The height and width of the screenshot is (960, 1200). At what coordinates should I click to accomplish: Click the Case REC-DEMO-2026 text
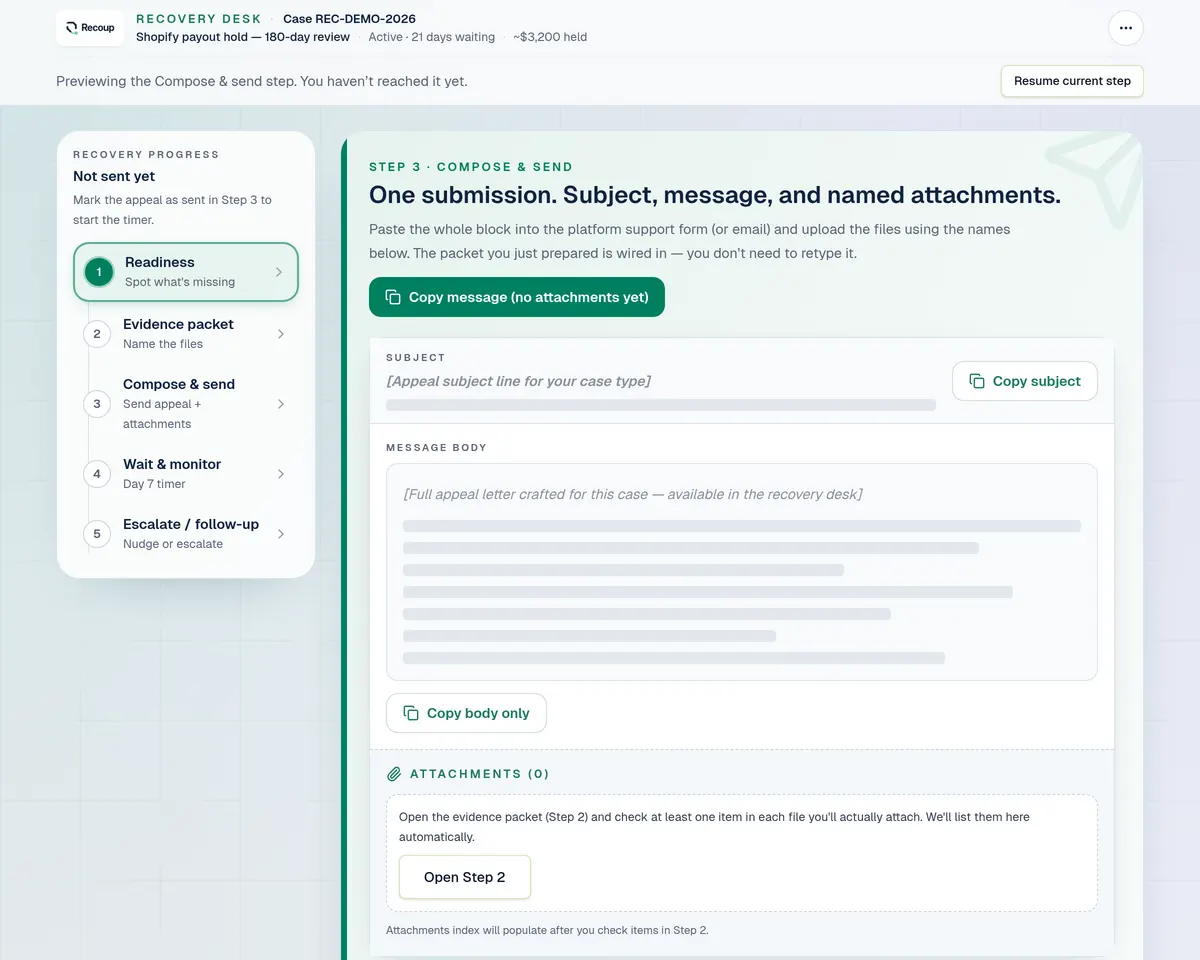click(349, 19)
